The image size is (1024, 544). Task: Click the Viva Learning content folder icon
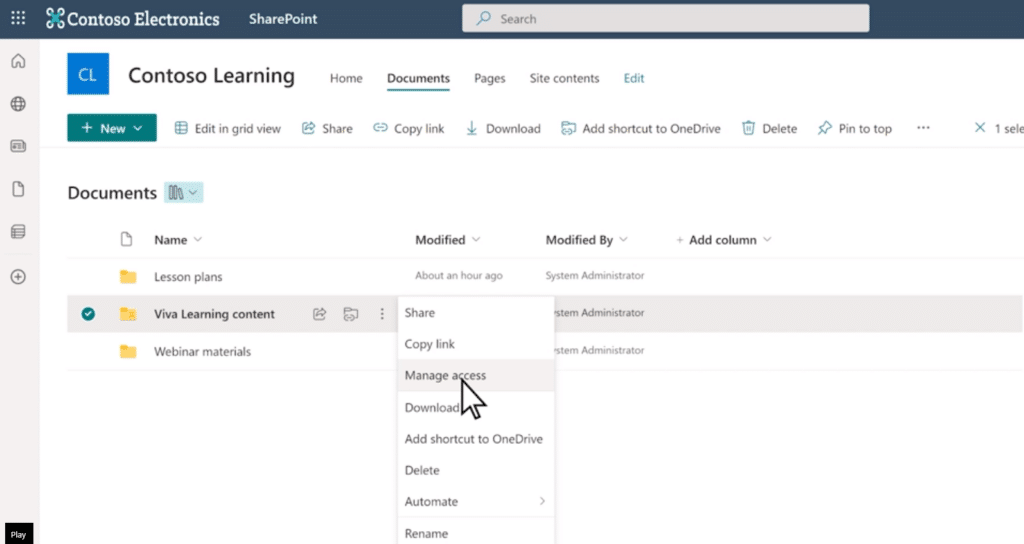click(128, 314)
